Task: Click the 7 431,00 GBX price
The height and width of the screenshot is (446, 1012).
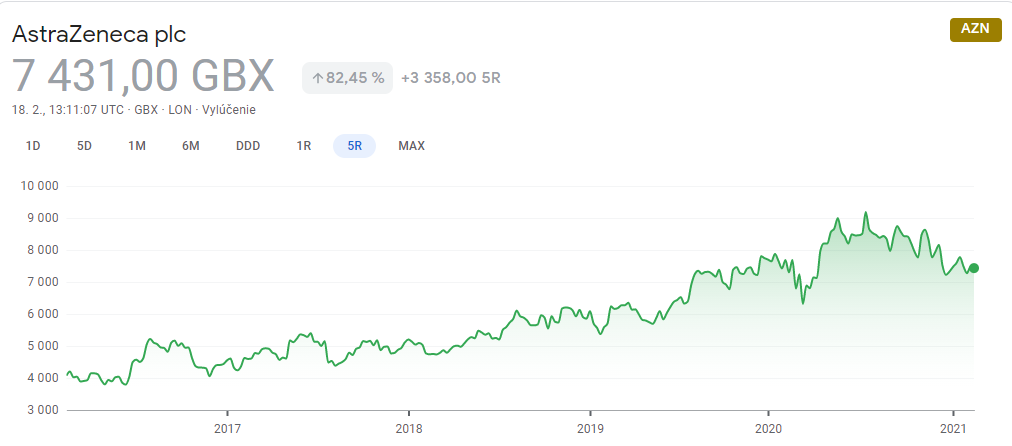Action: click(x=143, y=76)
